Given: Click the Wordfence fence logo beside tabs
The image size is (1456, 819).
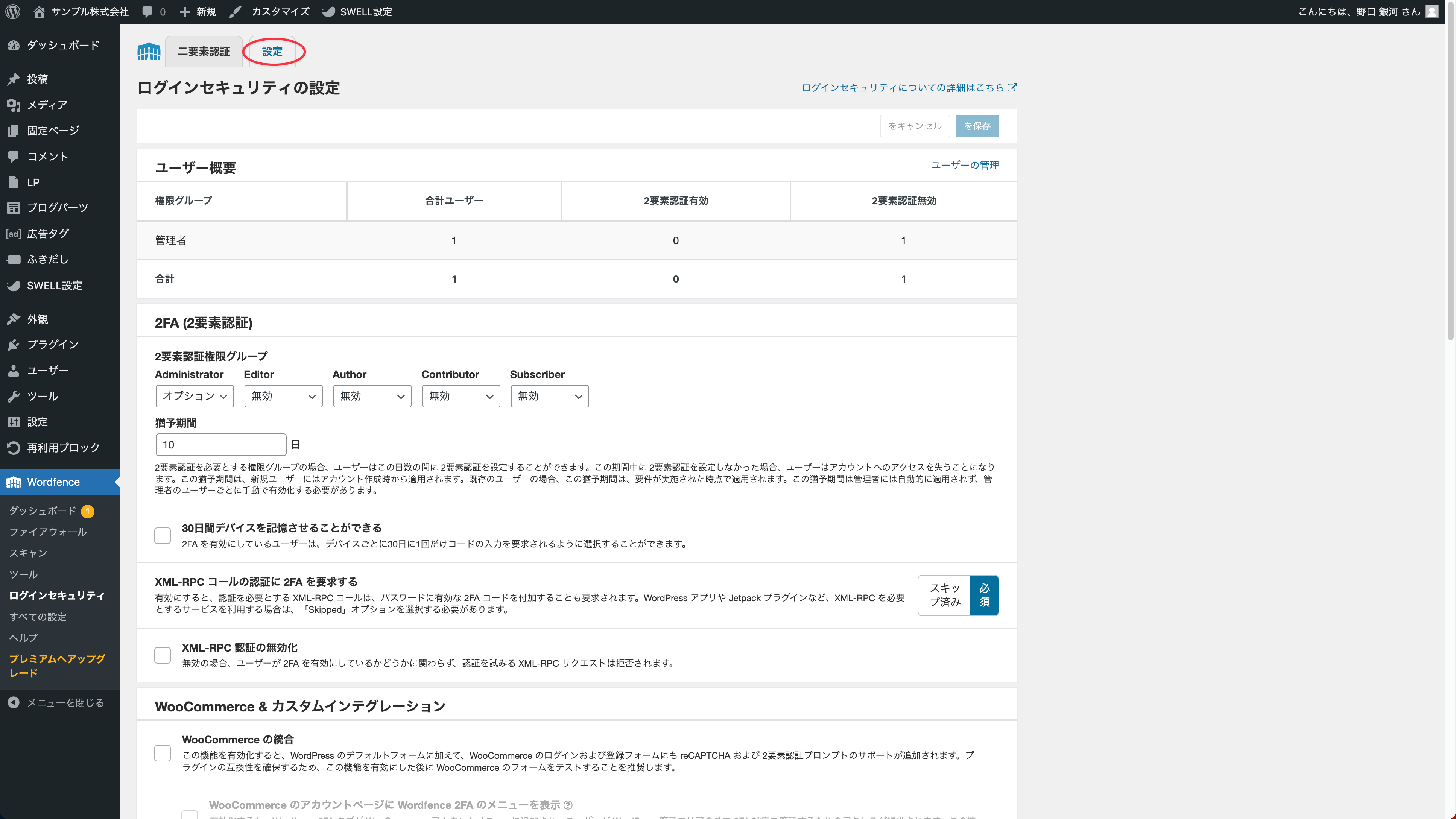Looking at the screenshot, I should click(x=149, y=52).
